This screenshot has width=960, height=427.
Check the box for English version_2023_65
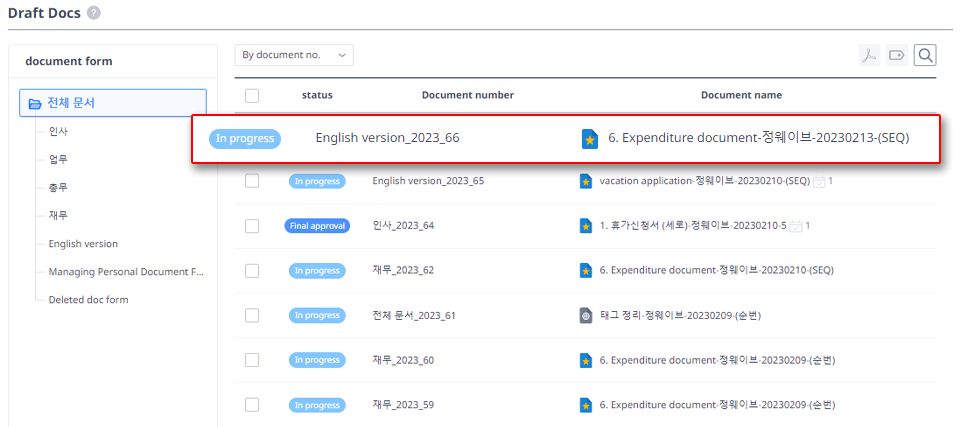pyautogui.click(x=252, y=181)
